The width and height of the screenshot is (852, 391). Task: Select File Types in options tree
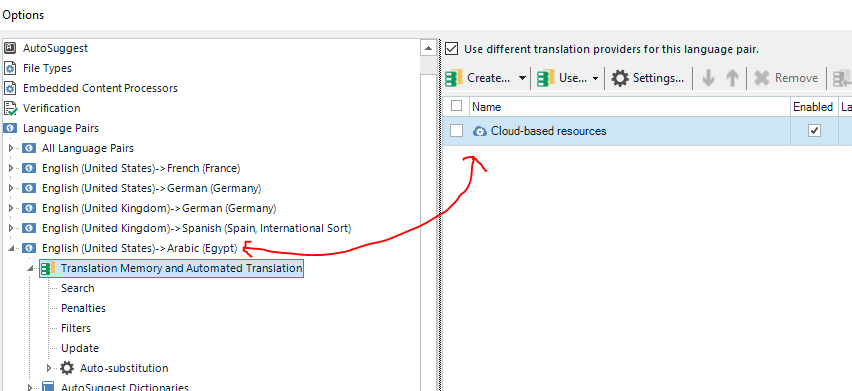point(47,68)
